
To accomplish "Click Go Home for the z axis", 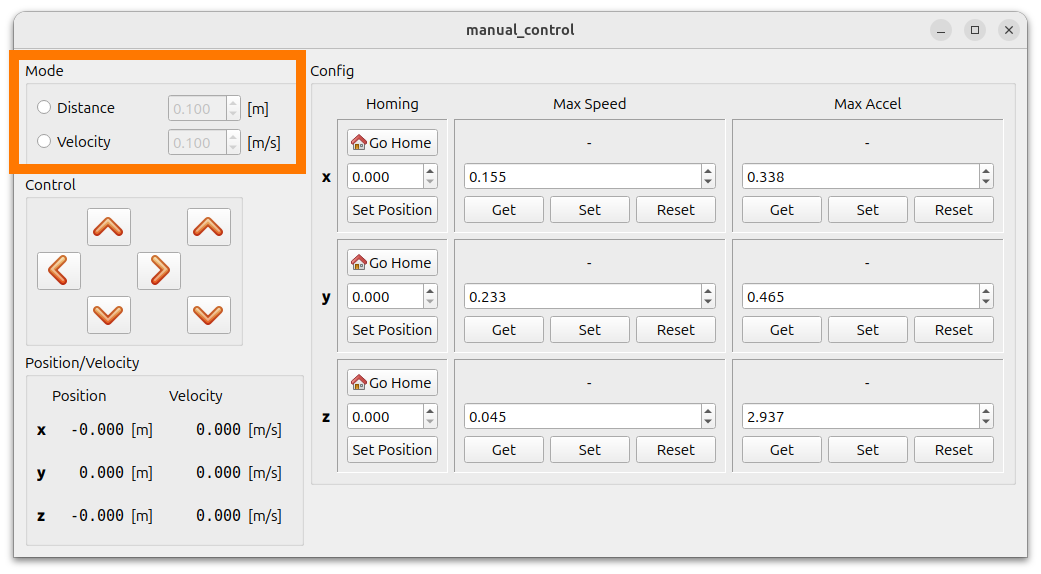I will pos(392,383).
